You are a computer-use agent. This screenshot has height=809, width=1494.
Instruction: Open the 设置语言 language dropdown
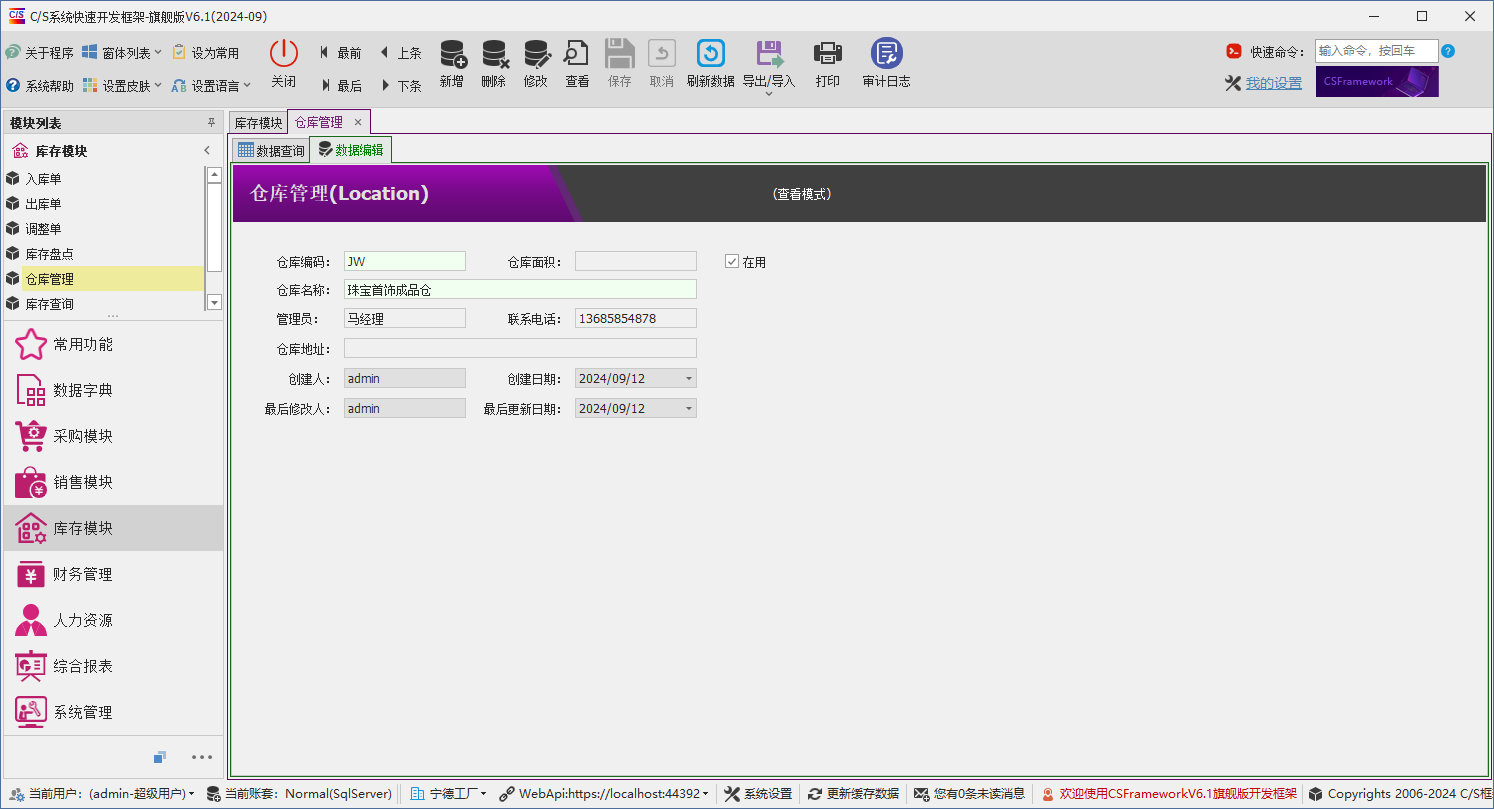pos(211,86)
